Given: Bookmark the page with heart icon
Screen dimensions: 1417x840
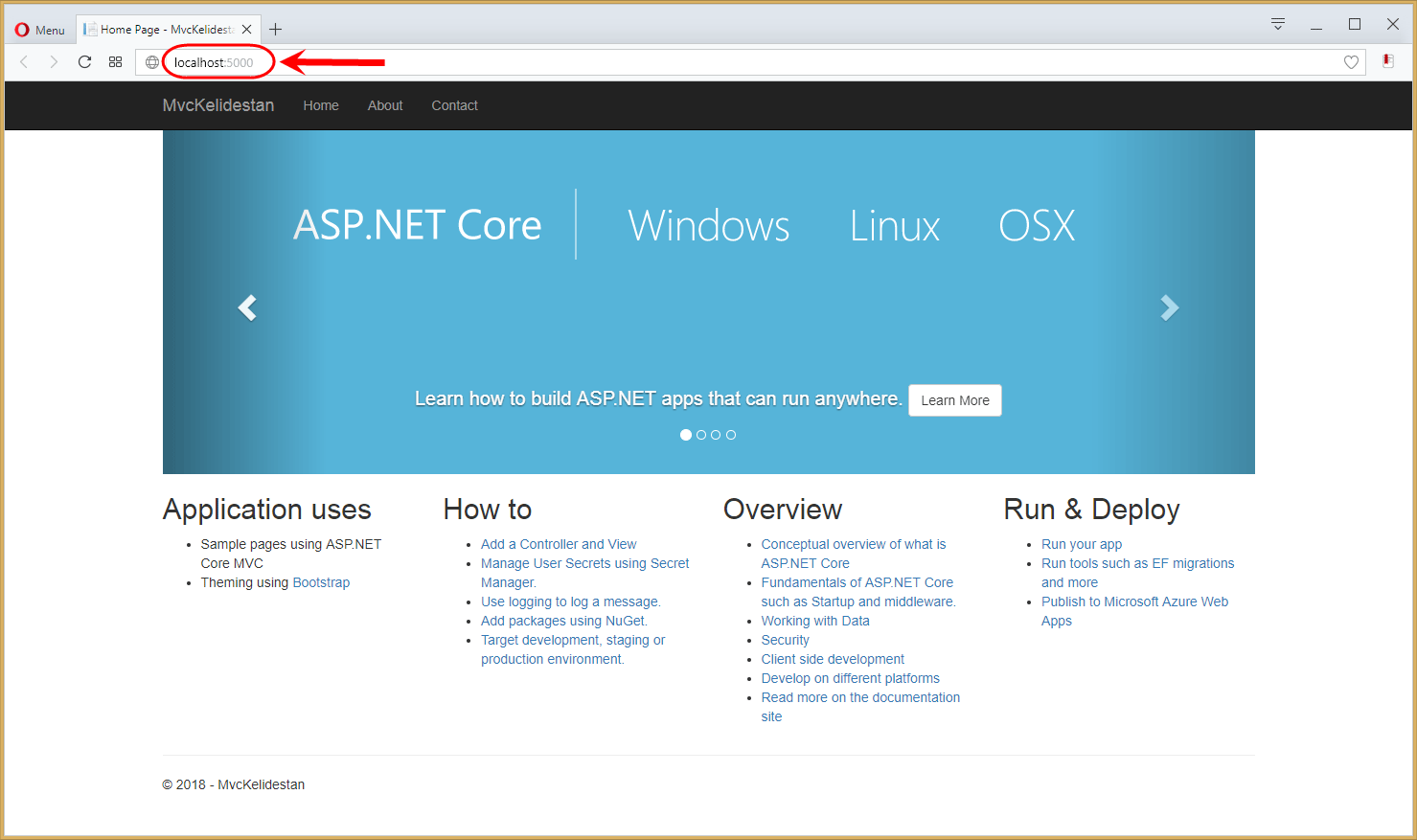Looking at the screenshot, I should click(1351, 62).
